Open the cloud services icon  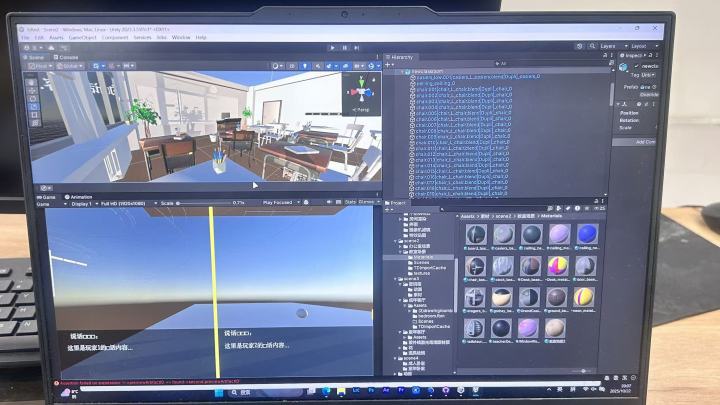(x=51, y=47)
